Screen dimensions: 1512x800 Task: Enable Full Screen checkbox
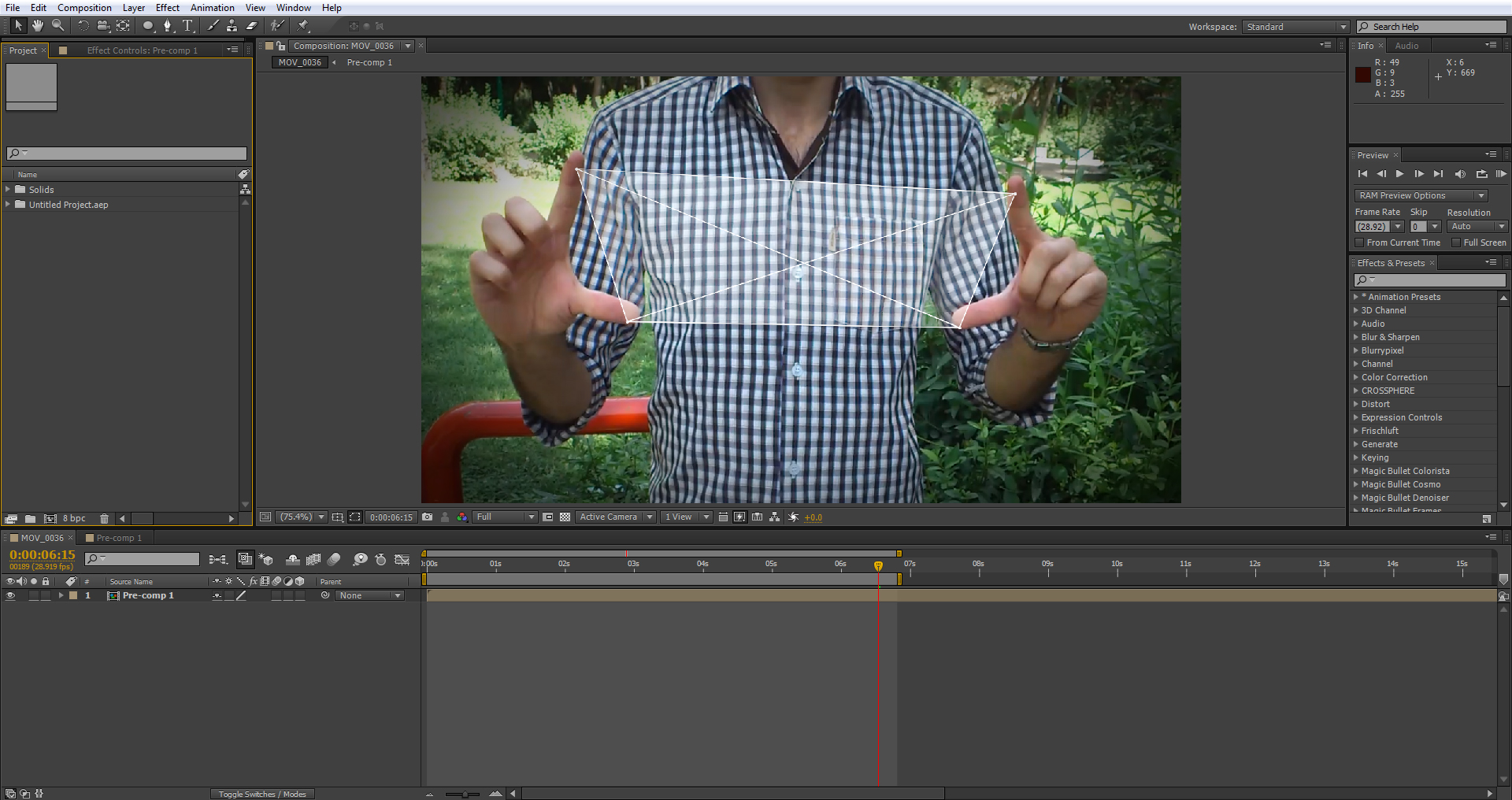[x=1456, y=243]
